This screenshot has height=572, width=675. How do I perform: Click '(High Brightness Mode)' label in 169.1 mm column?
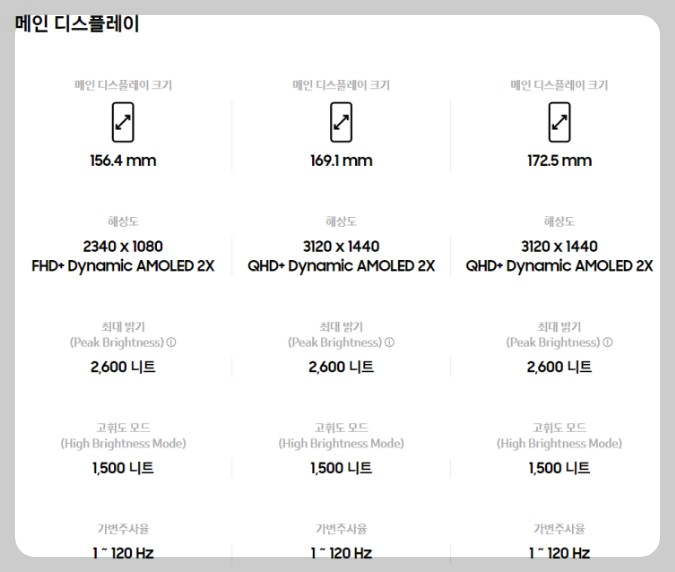(x=341, y=444)
